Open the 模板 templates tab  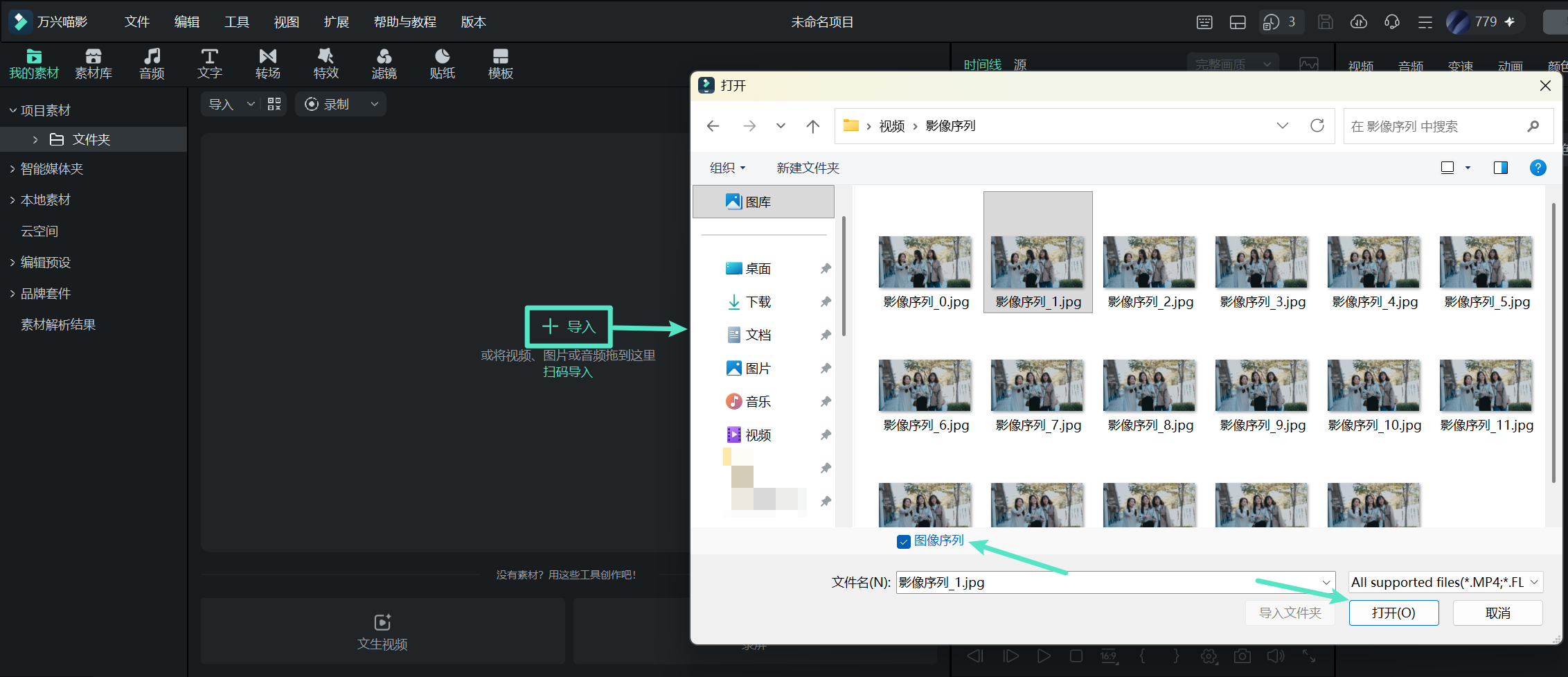pyautogui.click(x=501, y=64)
